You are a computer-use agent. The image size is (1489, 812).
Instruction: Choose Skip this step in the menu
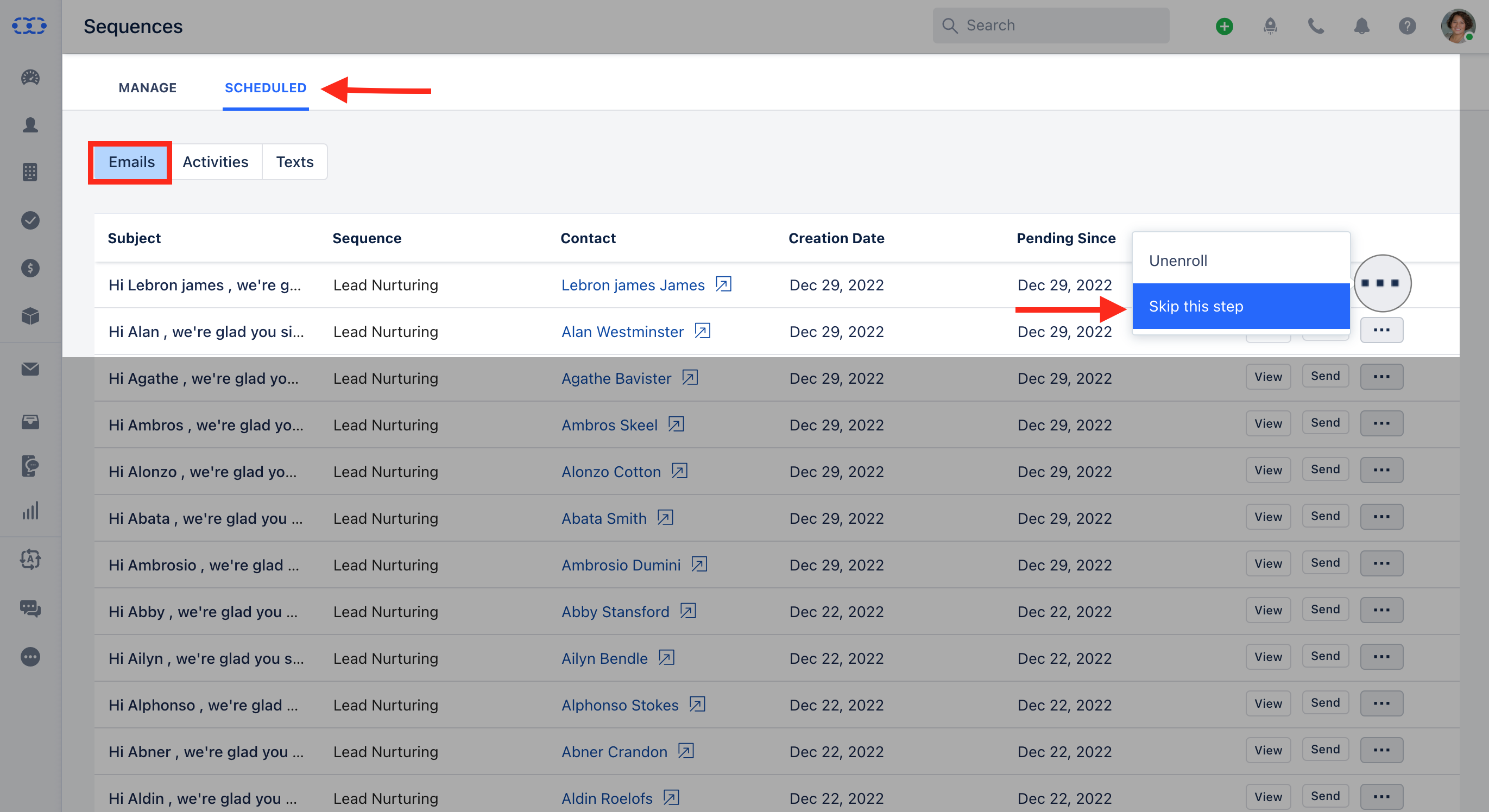coord(1241,306)
